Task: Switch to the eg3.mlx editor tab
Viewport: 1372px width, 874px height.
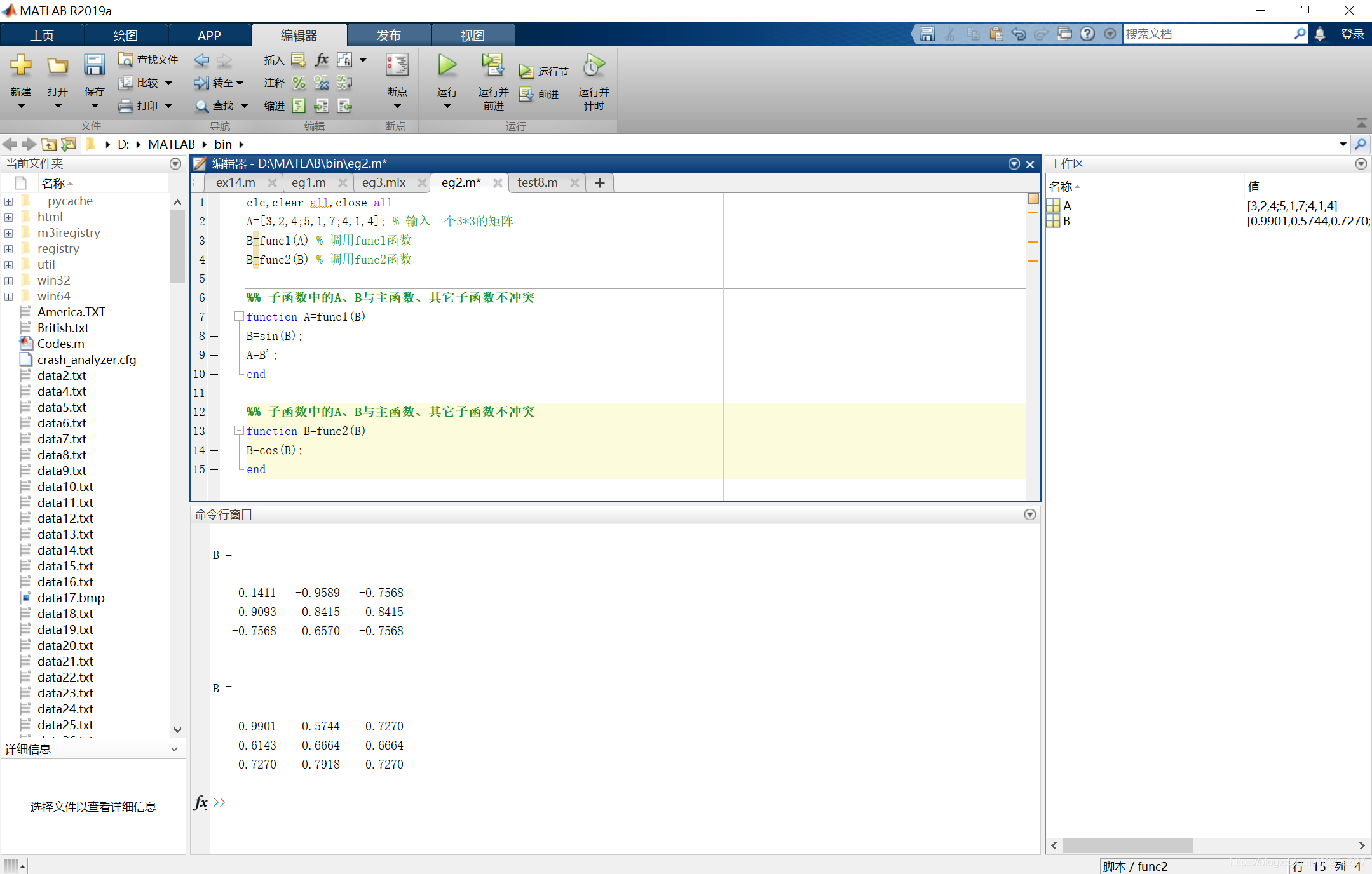Action: click(383, 183)
